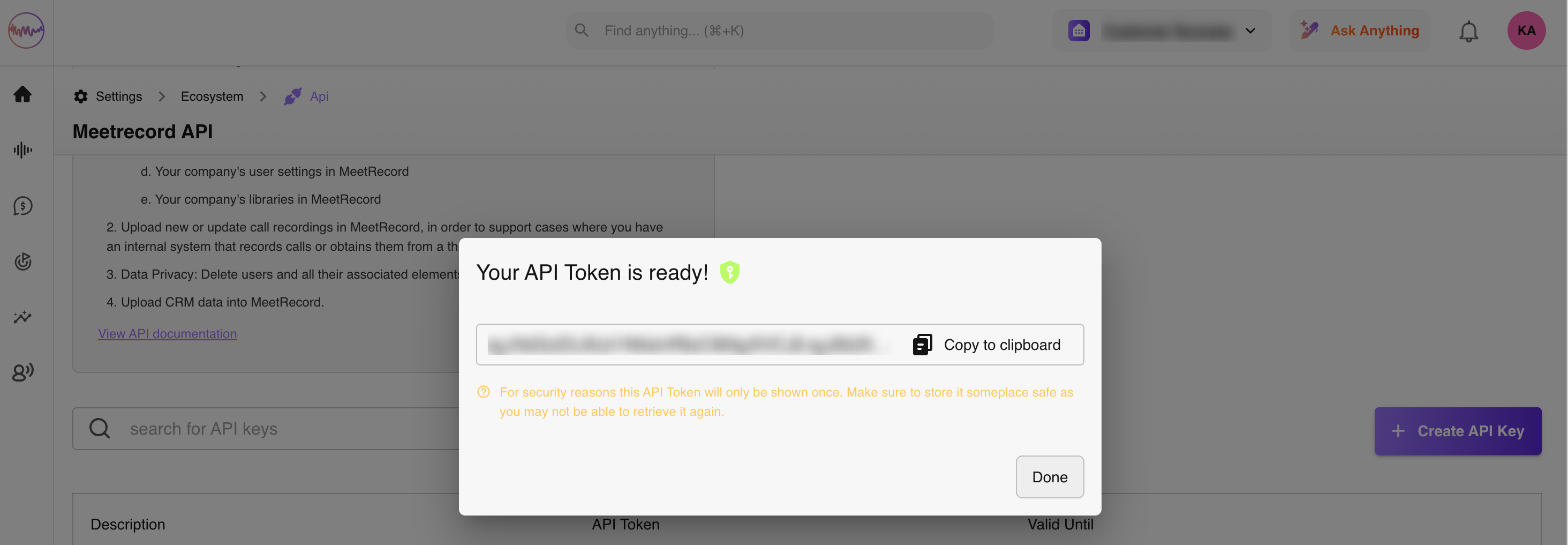The width and height of the screenshot is (1568, 545).
Task: Click the 'Your company's libraries in MeetRecord' line
Action: pos(268,199)
